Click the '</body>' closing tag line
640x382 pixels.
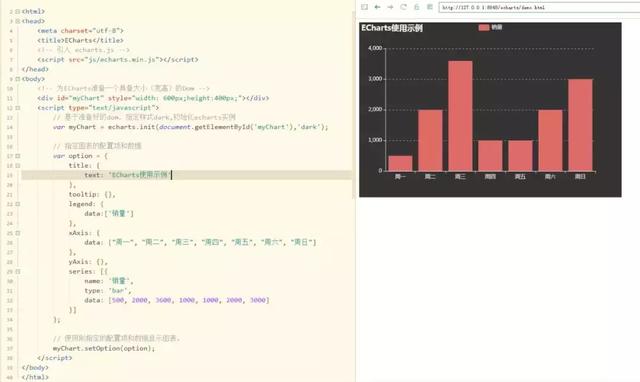pos(35,368)
